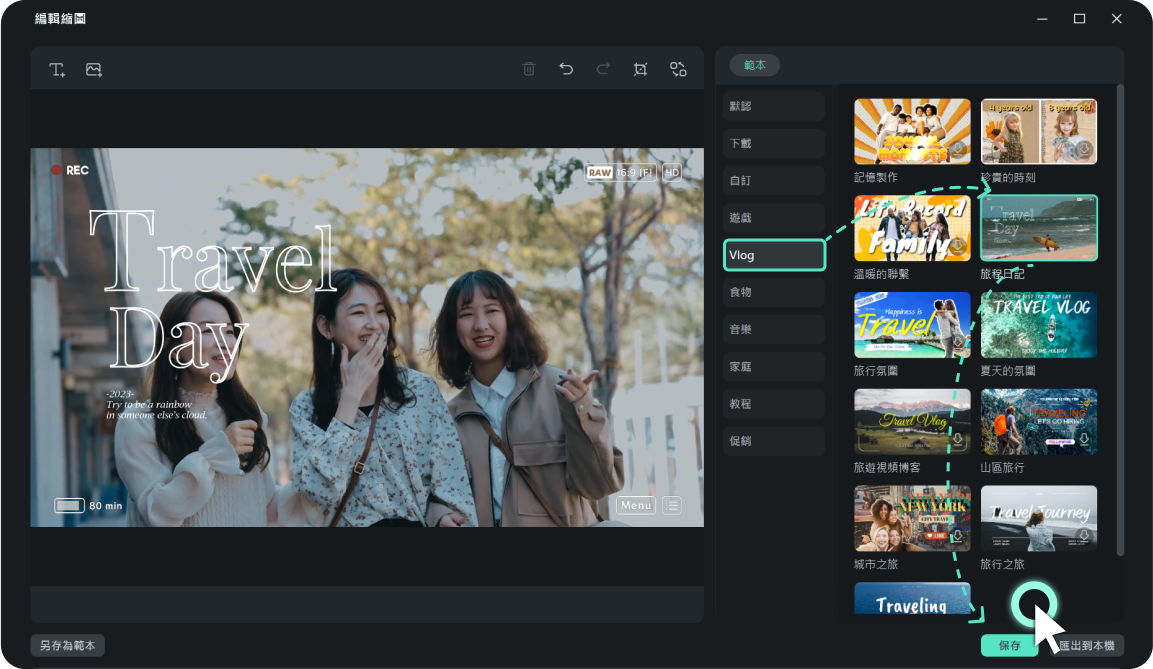
Task: Click the download icon on 山區旅行
Action: coord(1084,440)
